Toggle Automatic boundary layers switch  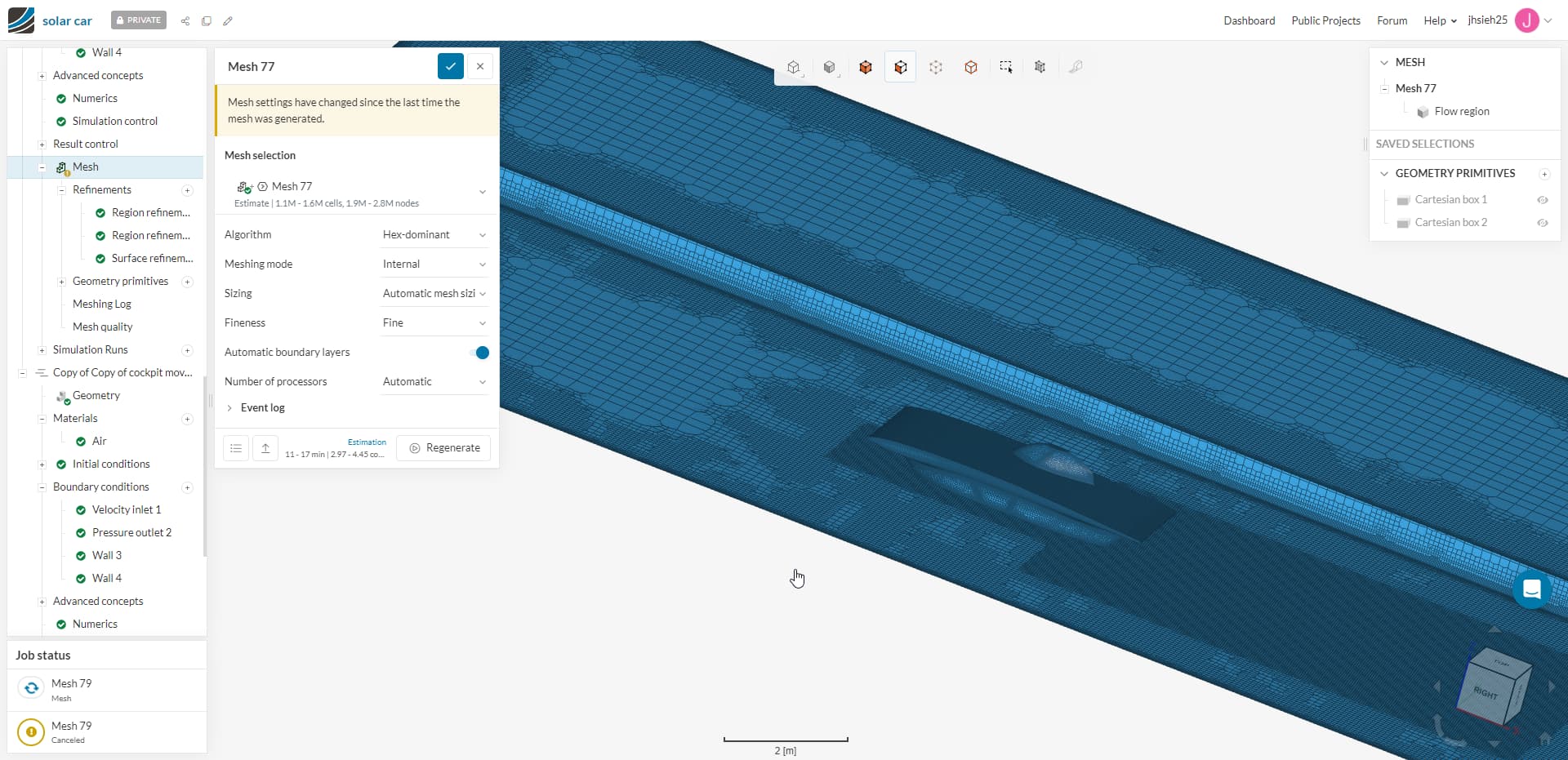pos(480,353)
